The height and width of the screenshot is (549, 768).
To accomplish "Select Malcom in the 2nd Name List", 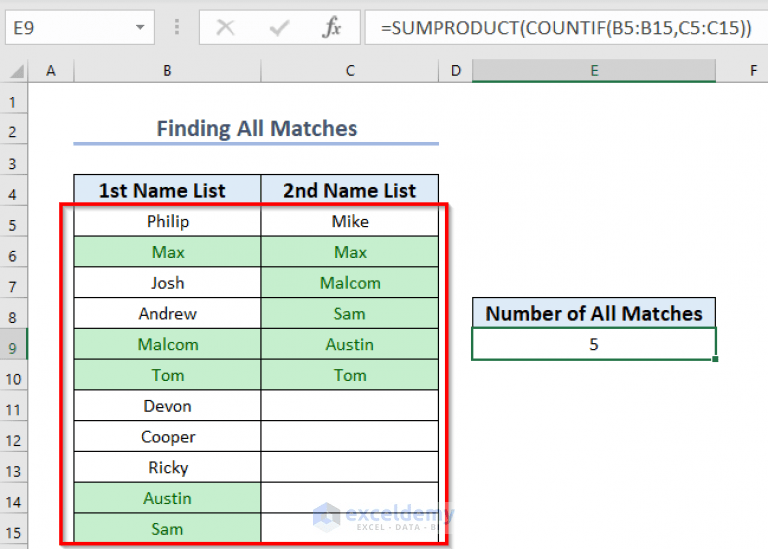I will pos(350,283).
